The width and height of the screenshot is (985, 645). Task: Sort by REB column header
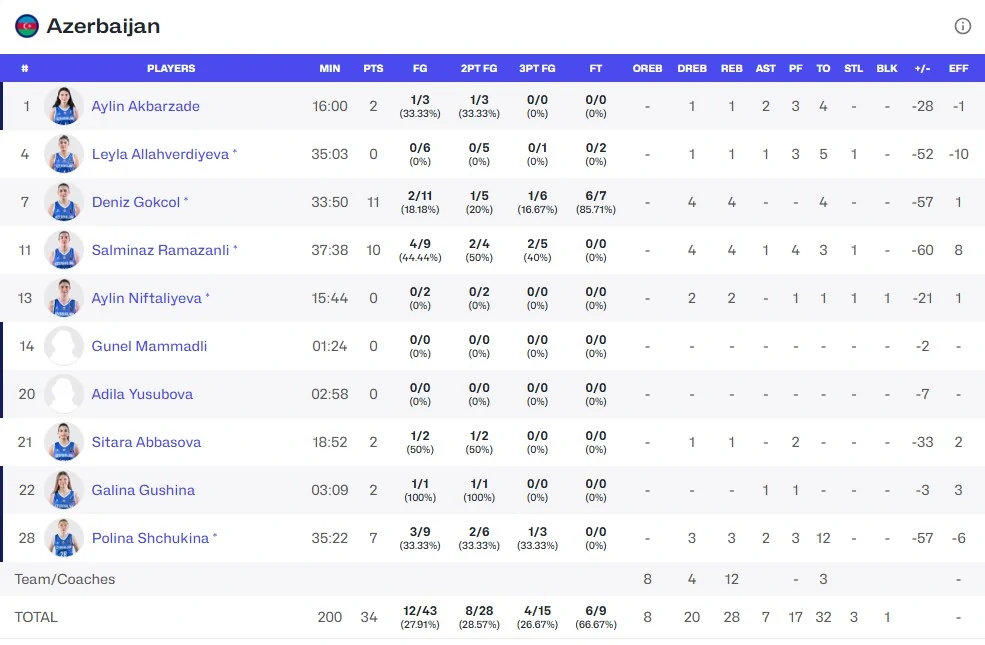[x=732, y=69]
